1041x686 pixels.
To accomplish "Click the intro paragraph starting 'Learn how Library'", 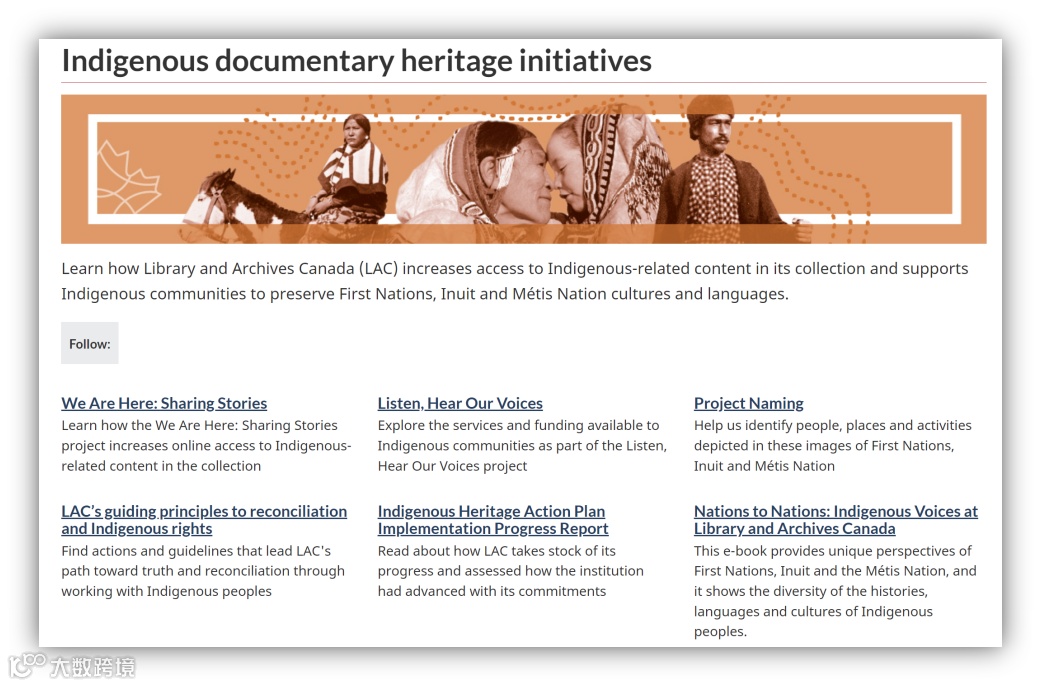I will (515, 281).
